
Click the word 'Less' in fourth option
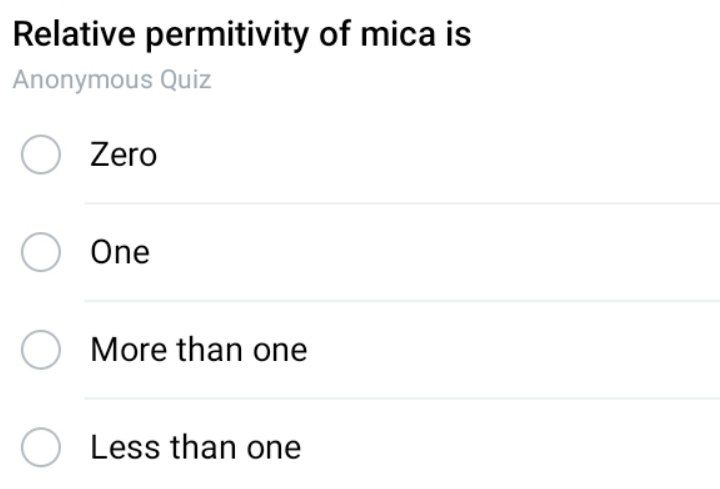point(126,447)
